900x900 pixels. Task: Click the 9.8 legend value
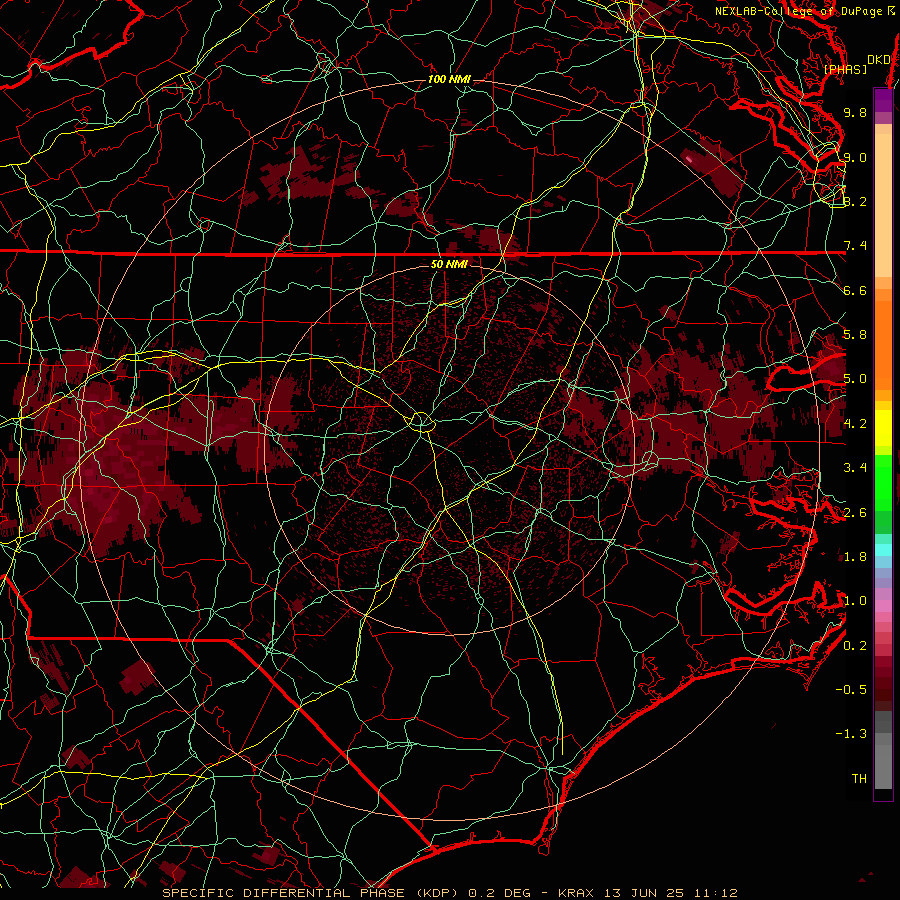[855, 112]
